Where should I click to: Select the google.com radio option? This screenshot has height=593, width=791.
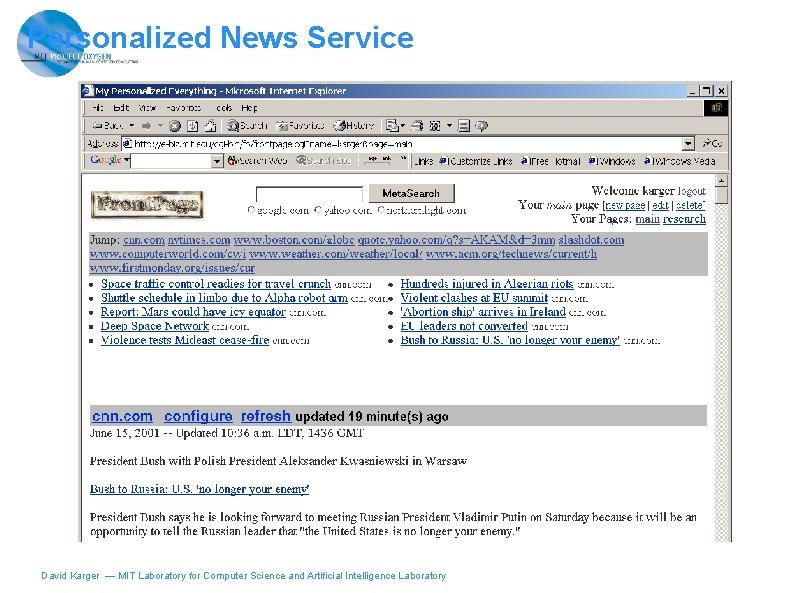251,210
